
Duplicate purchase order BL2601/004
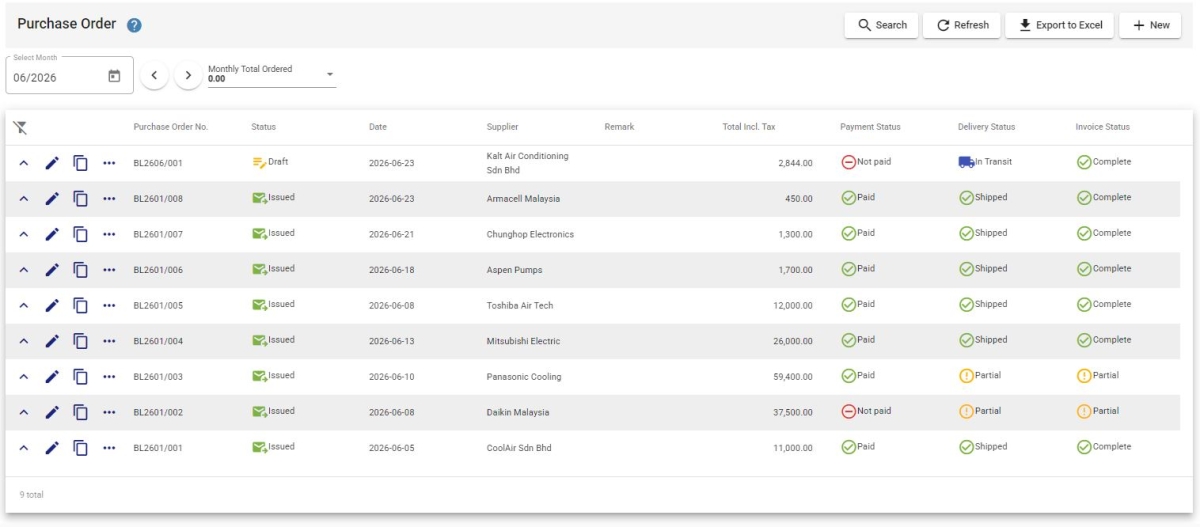[x=81, y=341]
